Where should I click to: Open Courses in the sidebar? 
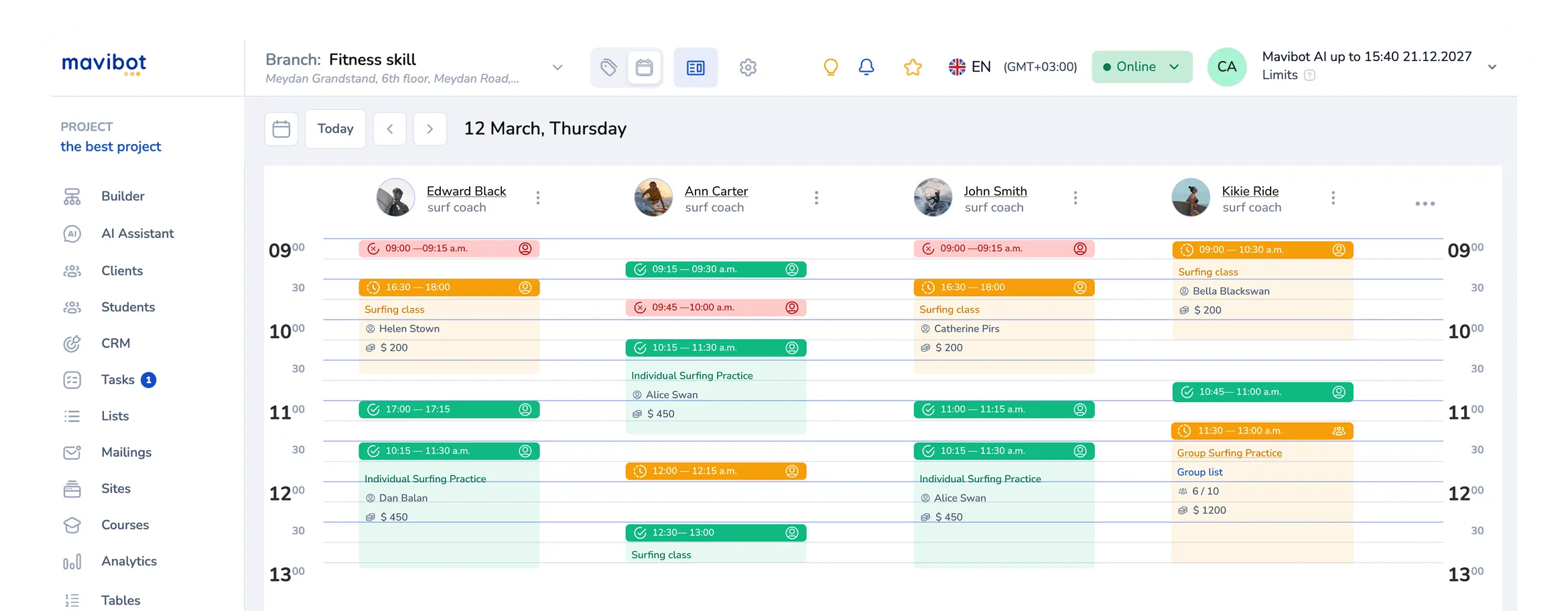point(125,525)
